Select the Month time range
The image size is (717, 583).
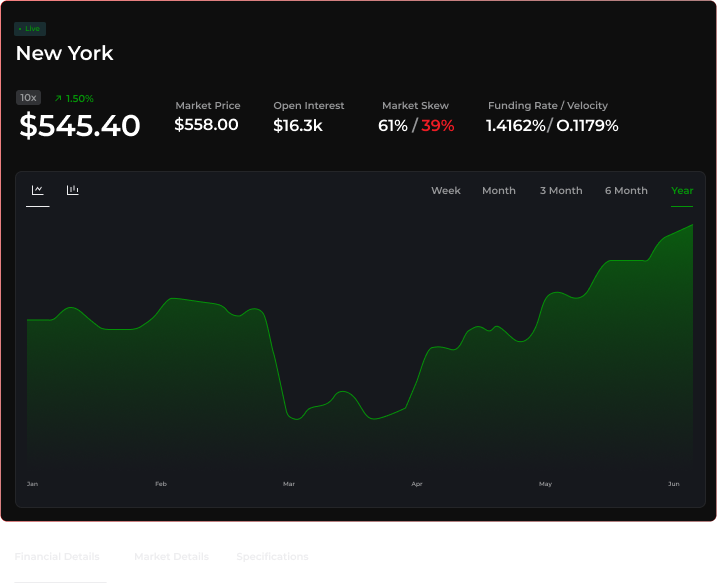[x=499, y=191]
